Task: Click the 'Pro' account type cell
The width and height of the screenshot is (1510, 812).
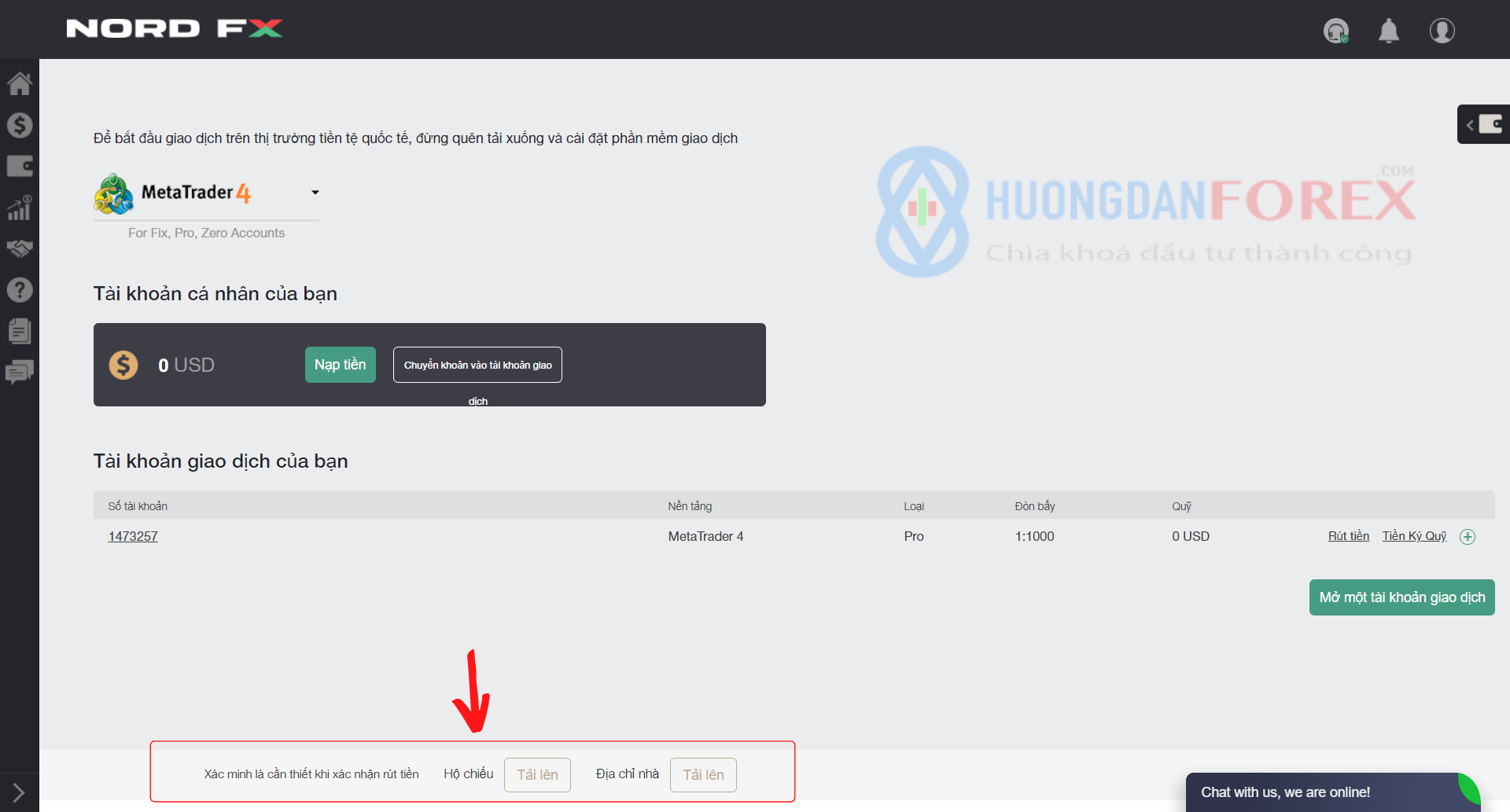Action: coord(914,536)
